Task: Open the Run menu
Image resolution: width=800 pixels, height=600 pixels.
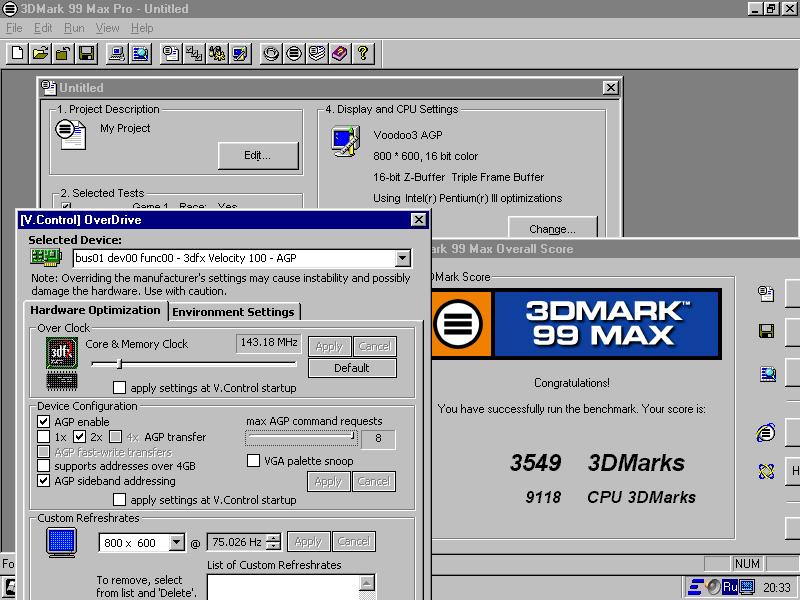Action: (74, 28)
